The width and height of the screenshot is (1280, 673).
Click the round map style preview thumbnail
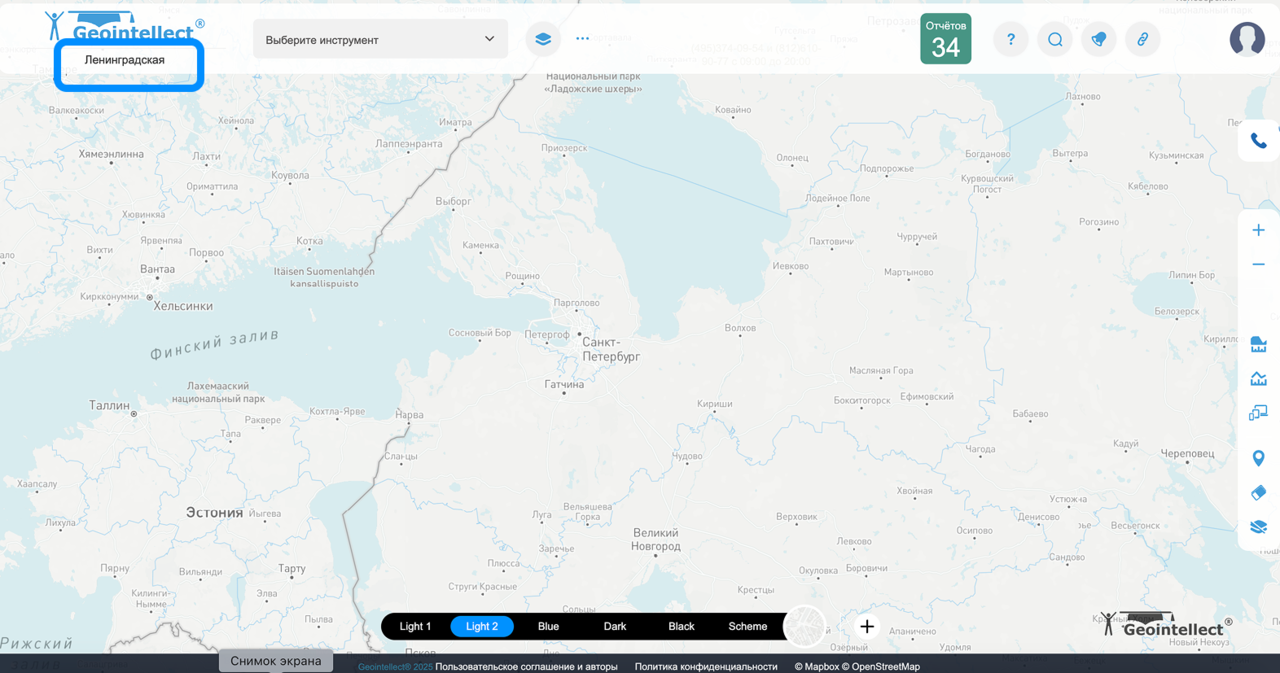click(x=804, y=626)
